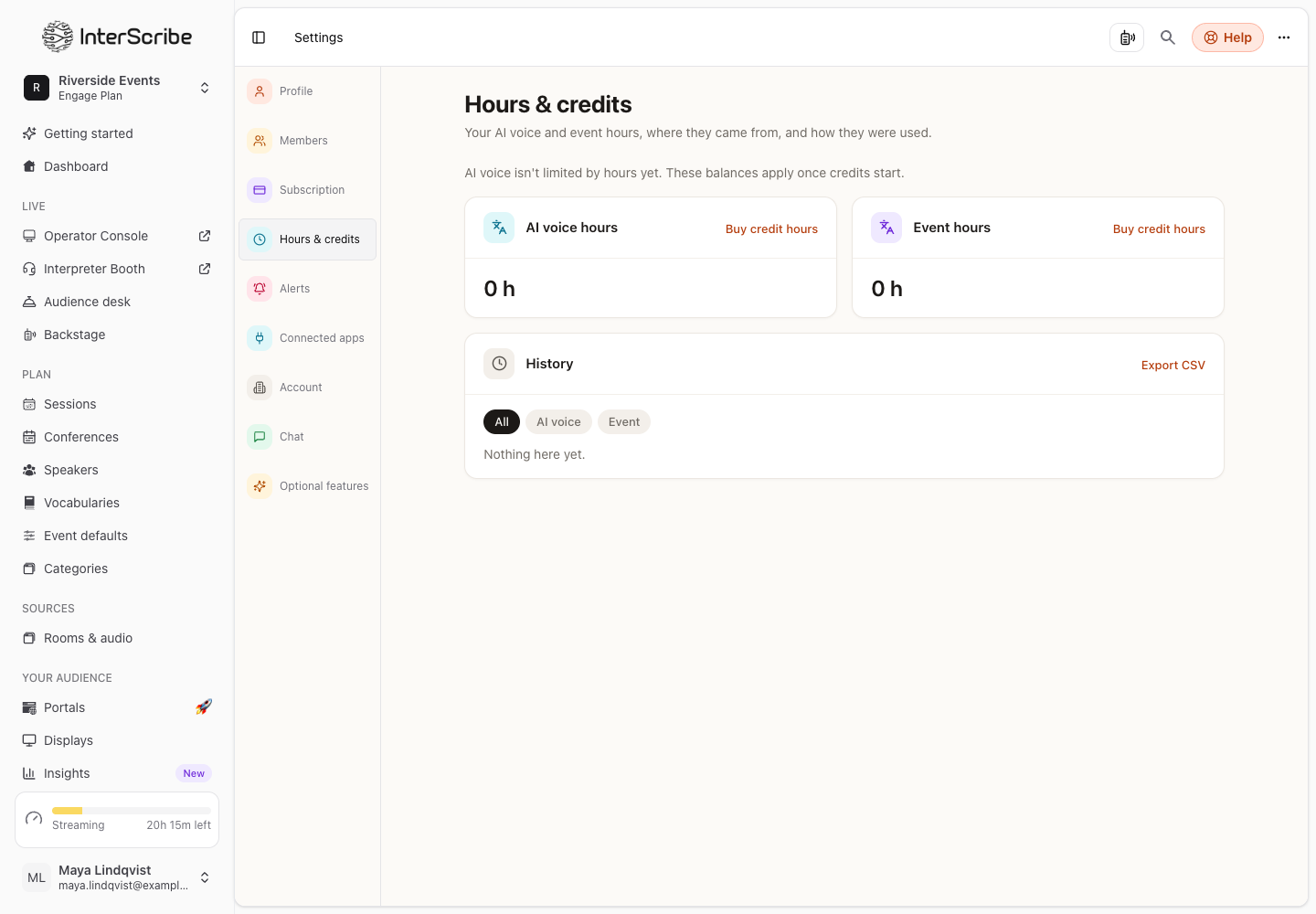Image resolution: width=1316 pixels, height=914 pixels.
Task: Select the Hours & credits settings tab
Action: point(307,239)
